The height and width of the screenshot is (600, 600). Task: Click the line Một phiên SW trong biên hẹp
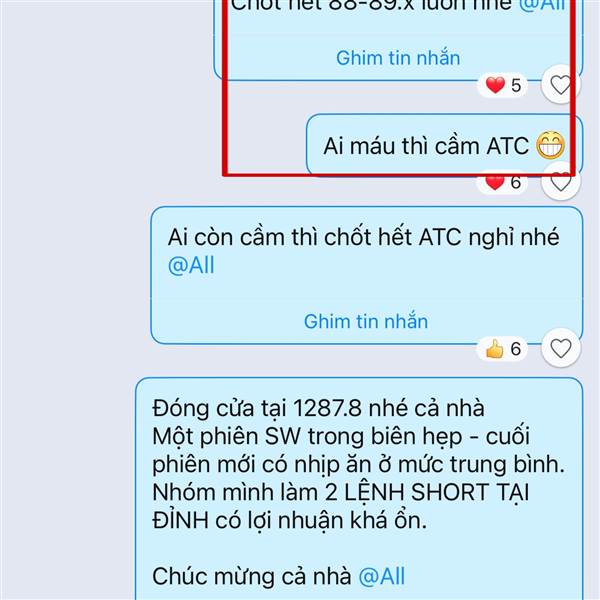coord(307,436)
